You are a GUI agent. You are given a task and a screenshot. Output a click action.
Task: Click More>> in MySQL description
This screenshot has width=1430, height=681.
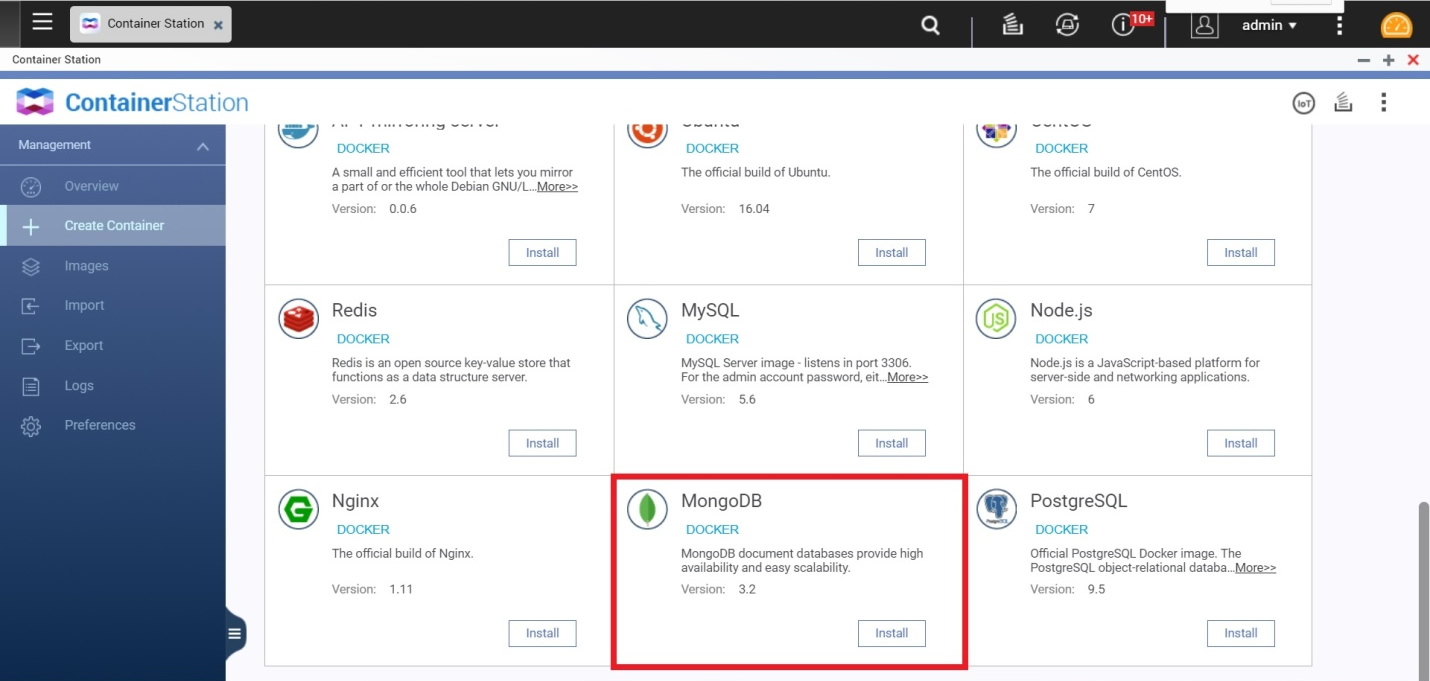(x=907, y=377)
